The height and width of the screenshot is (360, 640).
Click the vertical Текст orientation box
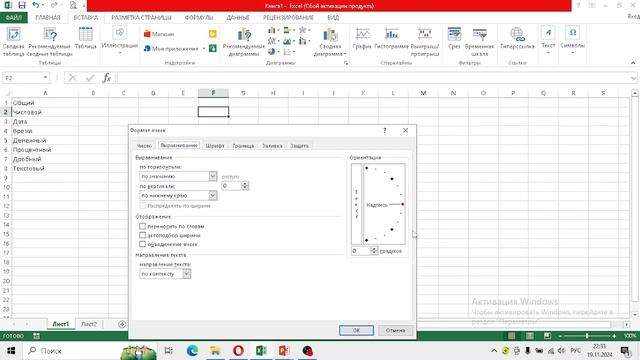[356, 204]
